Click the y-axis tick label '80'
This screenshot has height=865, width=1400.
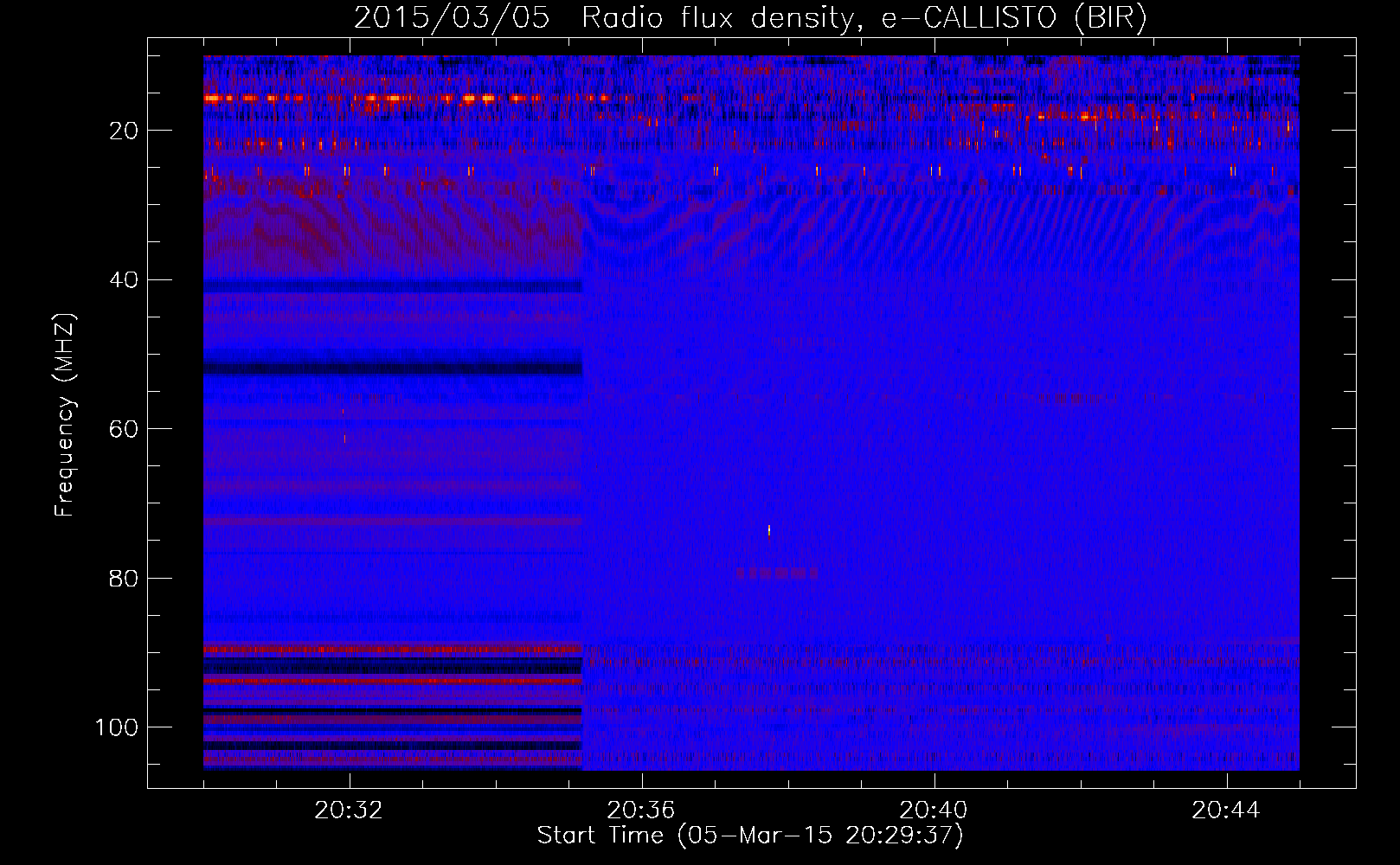click(x=125, y=578)
